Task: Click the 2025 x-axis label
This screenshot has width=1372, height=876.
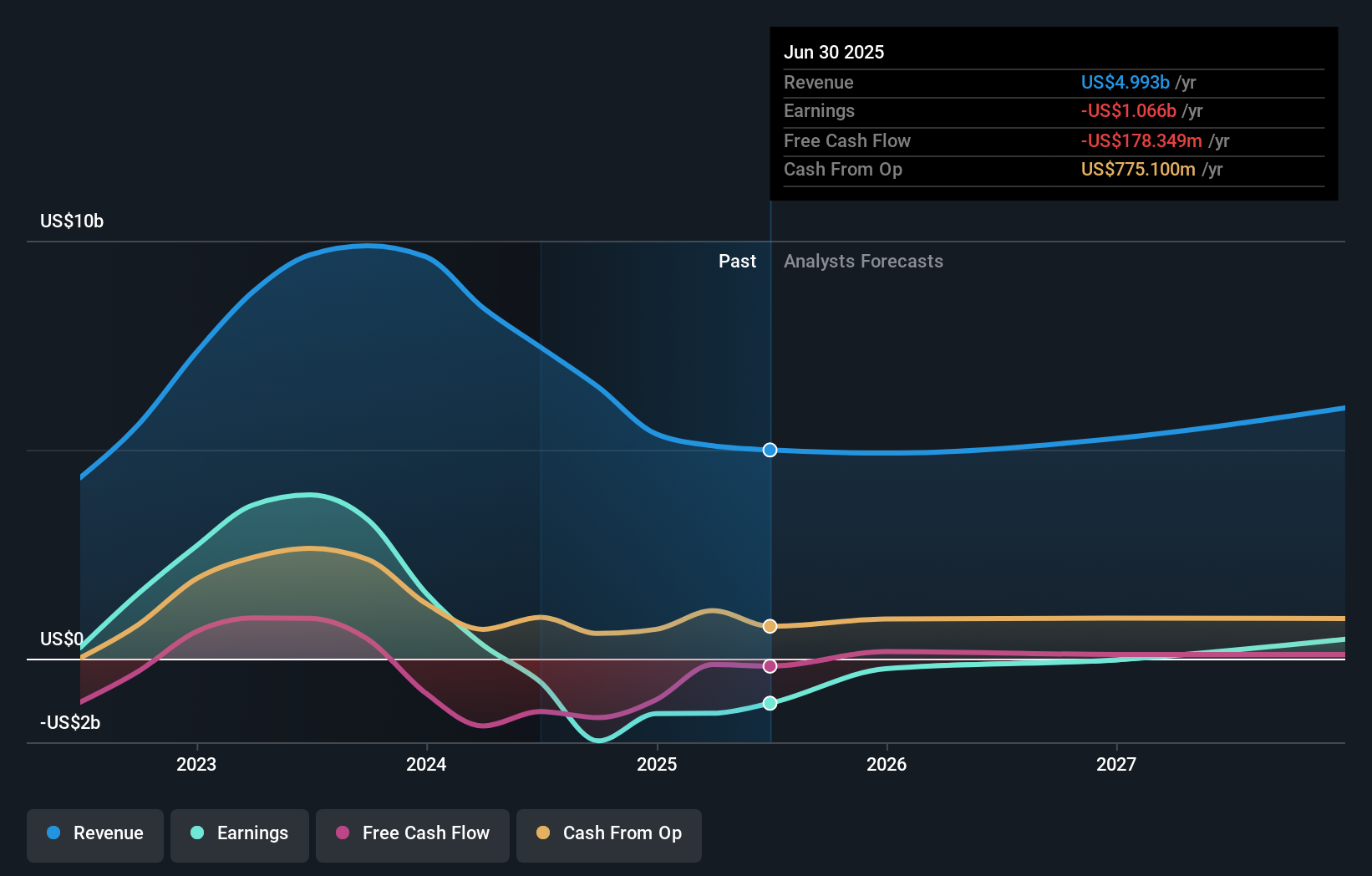Action: (x=657, y=765)
